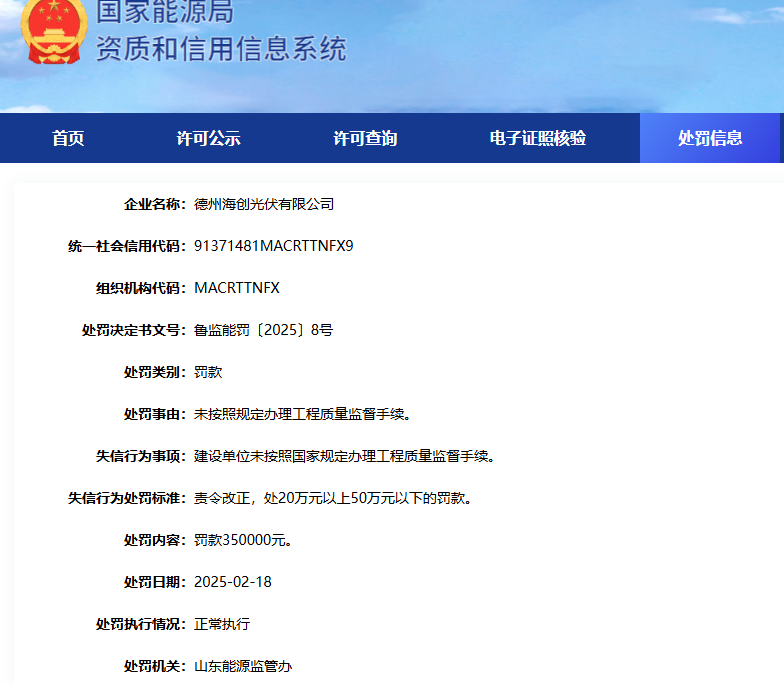The height and width of the screenshot is (684, 784).
Task: Open the 首页 home tab
Action: [x=68, y=138]
